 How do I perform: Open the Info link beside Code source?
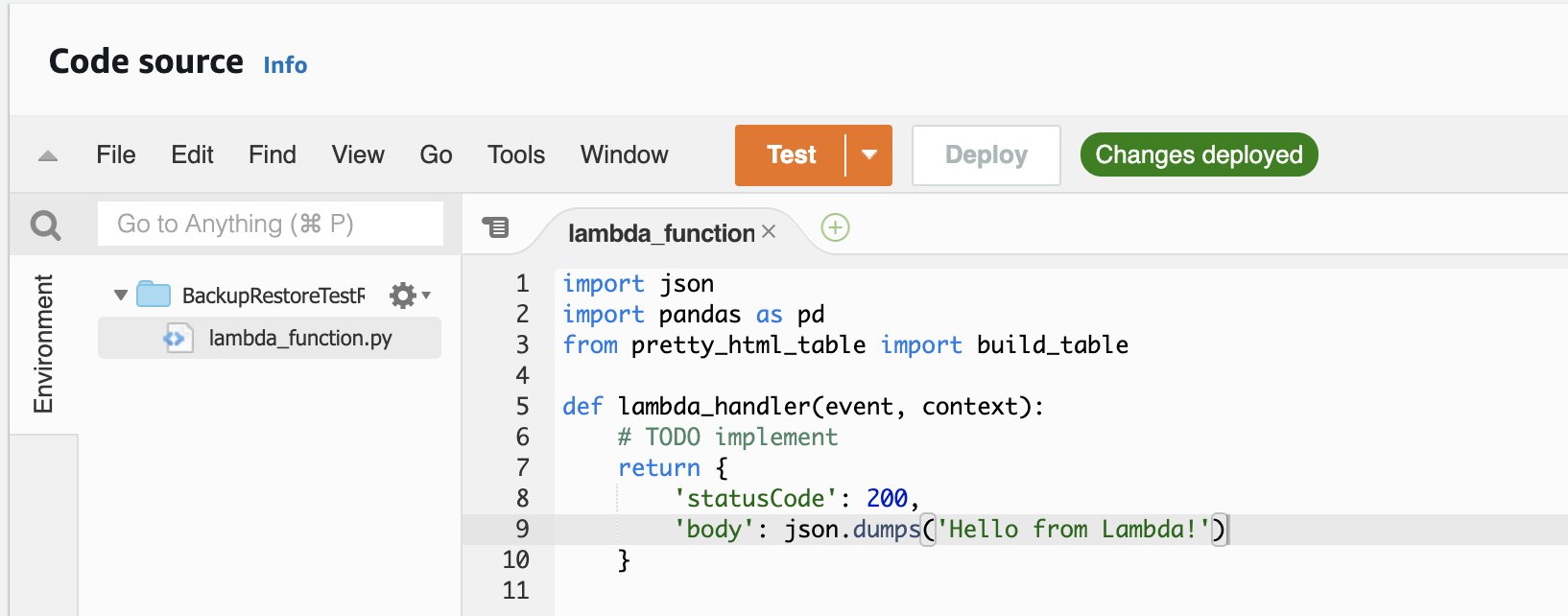pos(285,65)
